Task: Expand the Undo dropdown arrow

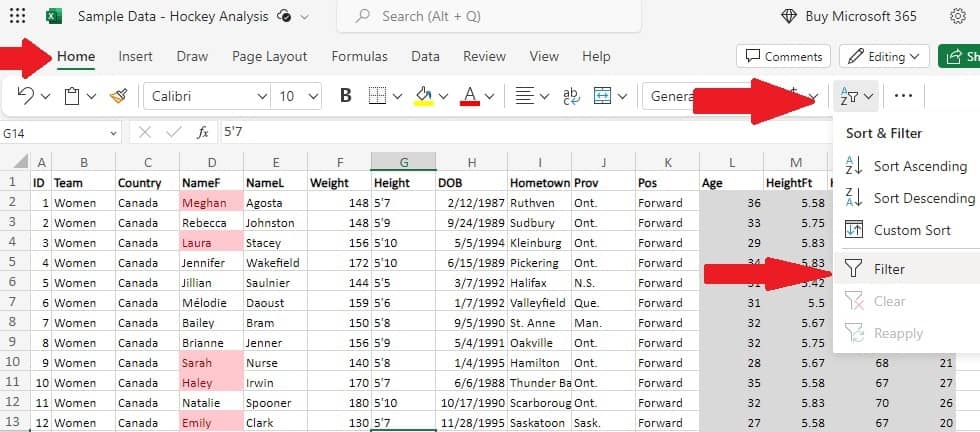Action: coord(45,96)
